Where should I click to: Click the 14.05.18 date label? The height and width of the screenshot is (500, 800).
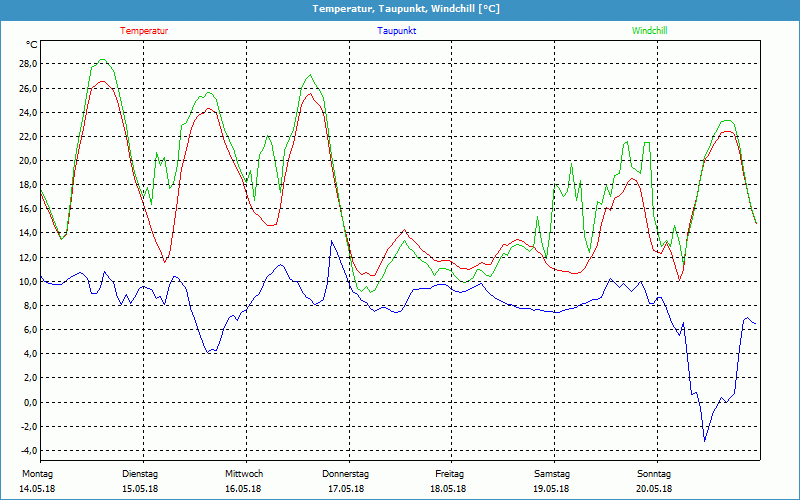coord(37,489)
